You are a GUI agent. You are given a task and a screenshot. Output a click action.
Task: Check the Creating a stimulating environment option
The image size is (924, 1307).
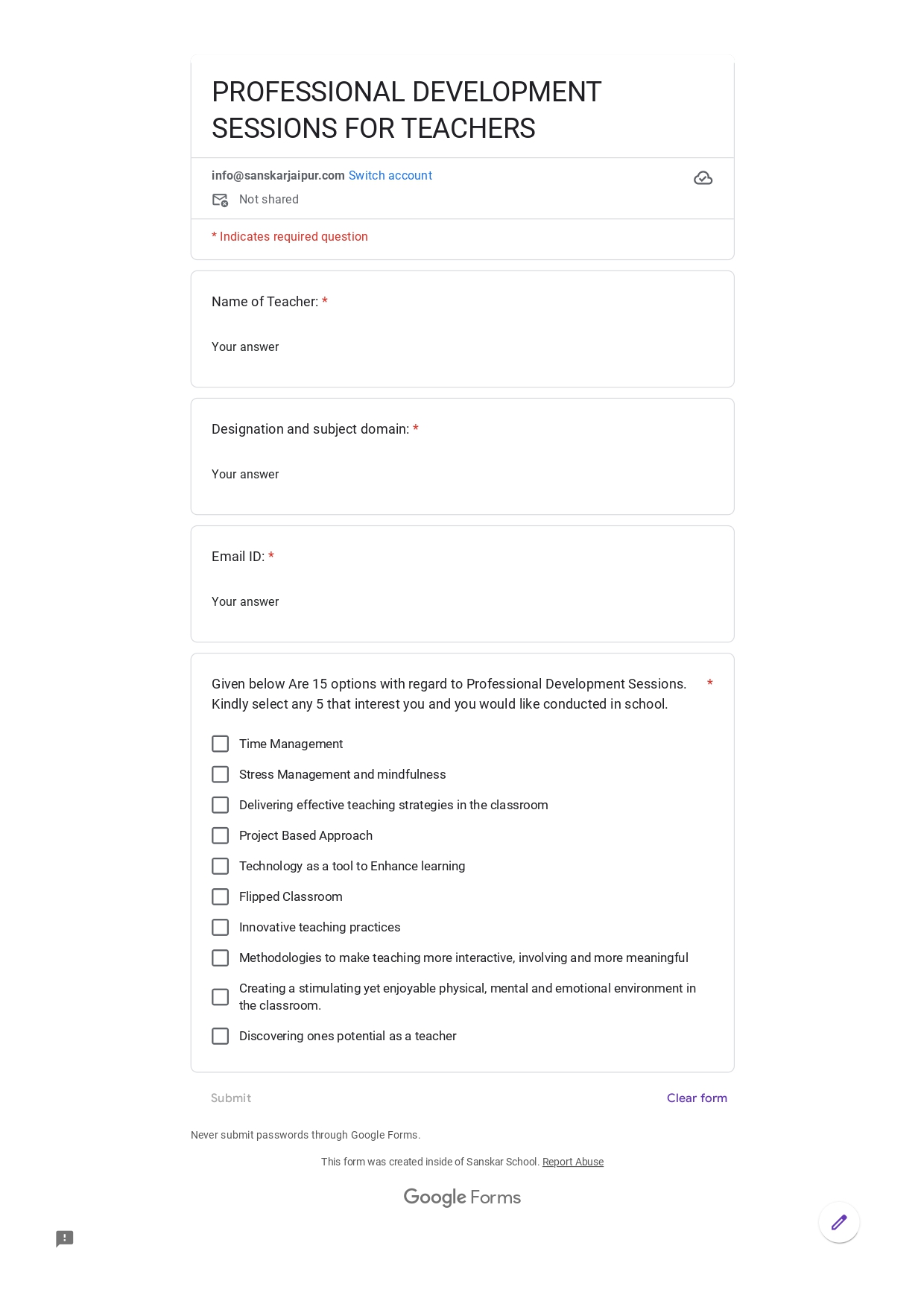pyautogui.click(x=221, y=996)
